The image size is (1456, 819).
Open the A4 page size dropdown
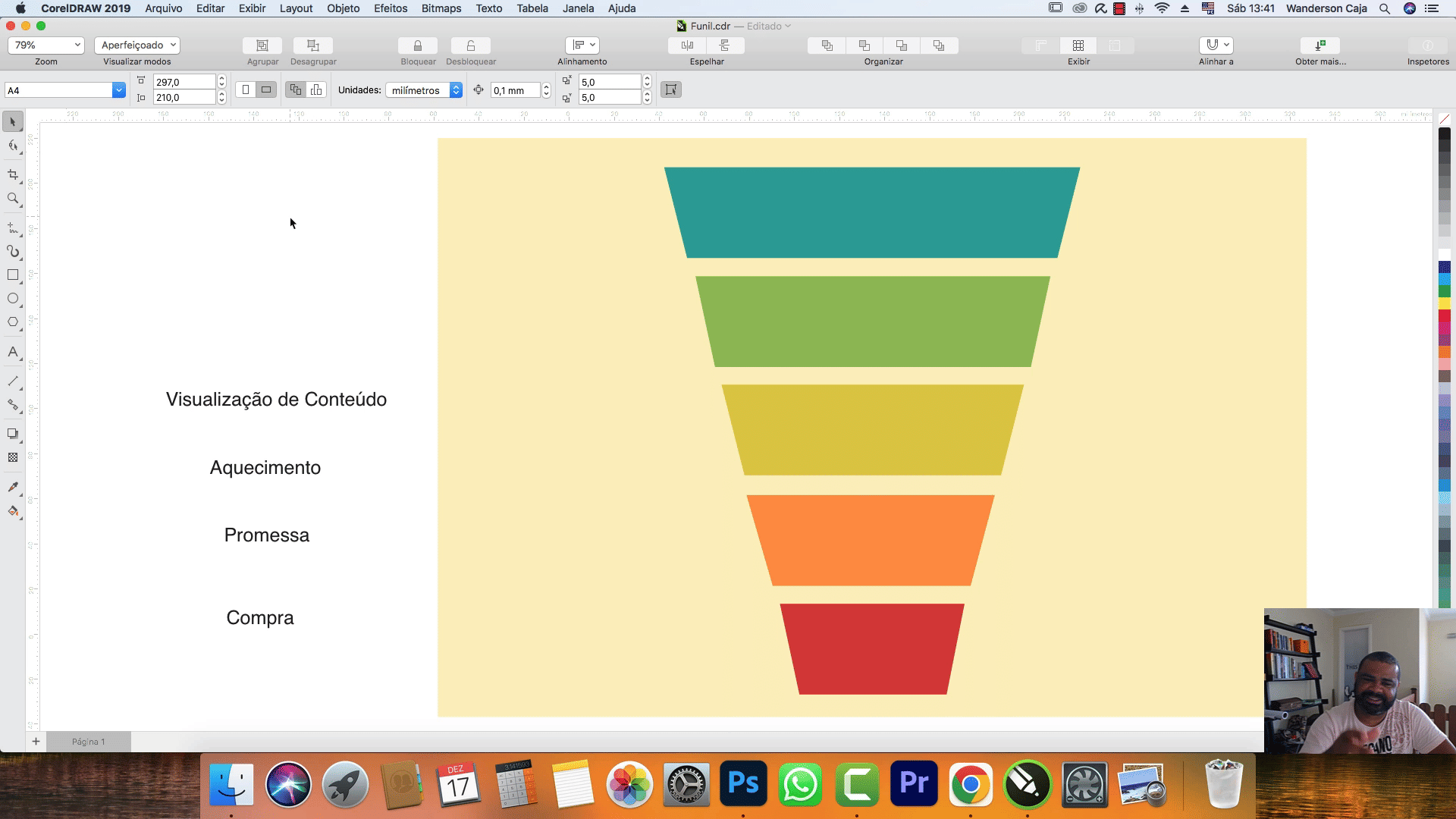pos(119,90)
